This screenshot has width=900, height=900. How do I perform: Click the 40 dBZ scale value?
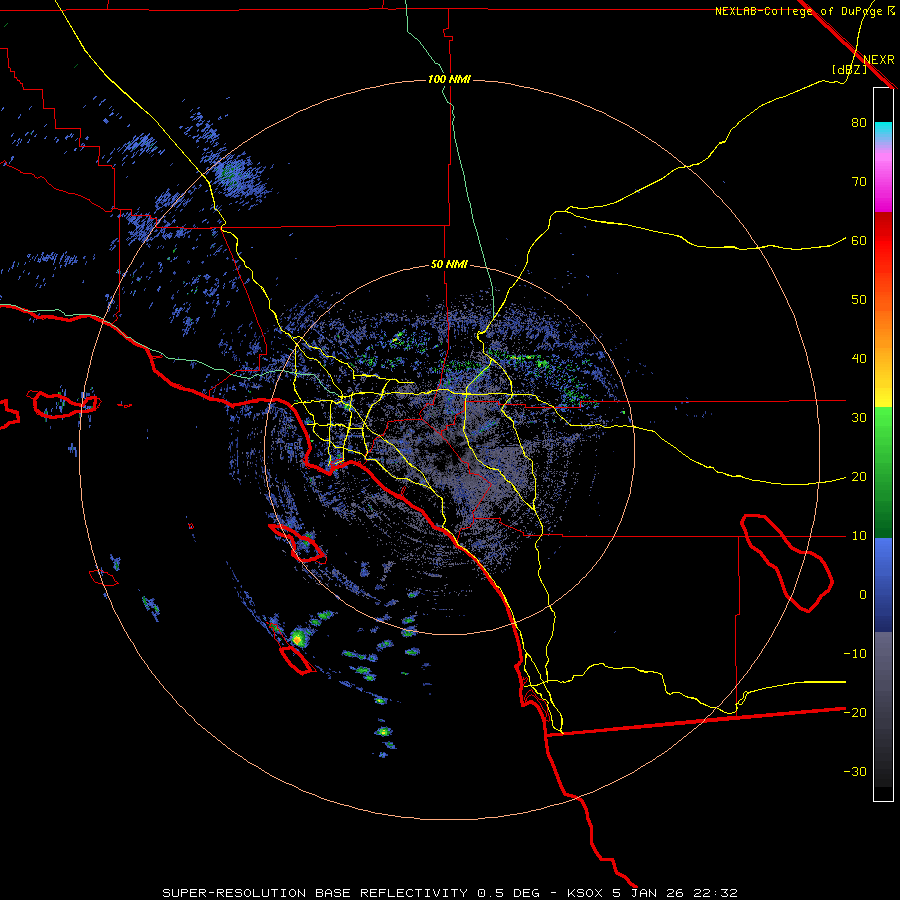(859, 359)
